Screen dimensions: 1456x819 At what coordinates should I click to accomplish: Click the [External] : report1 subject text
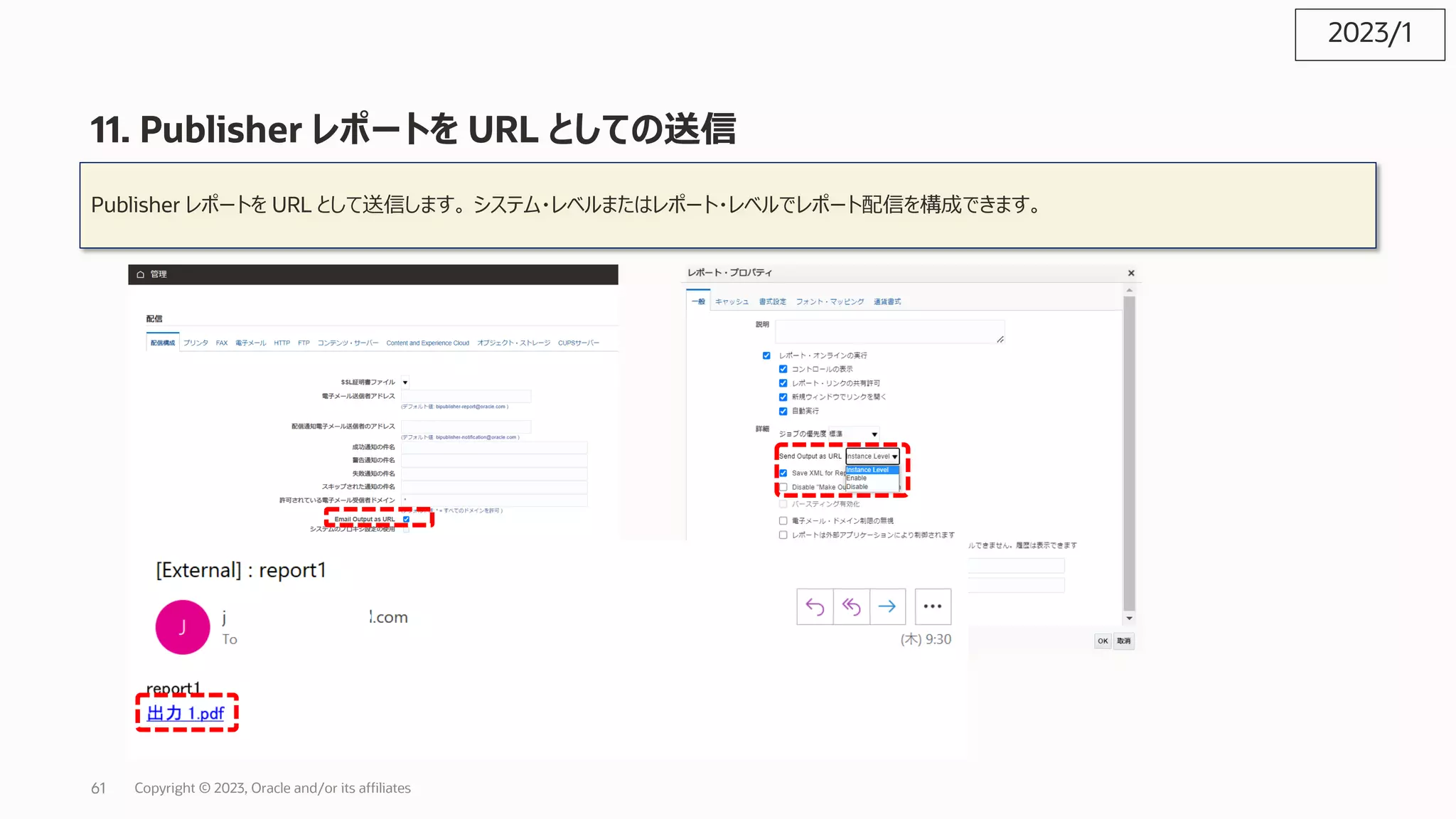coord(241,570)
